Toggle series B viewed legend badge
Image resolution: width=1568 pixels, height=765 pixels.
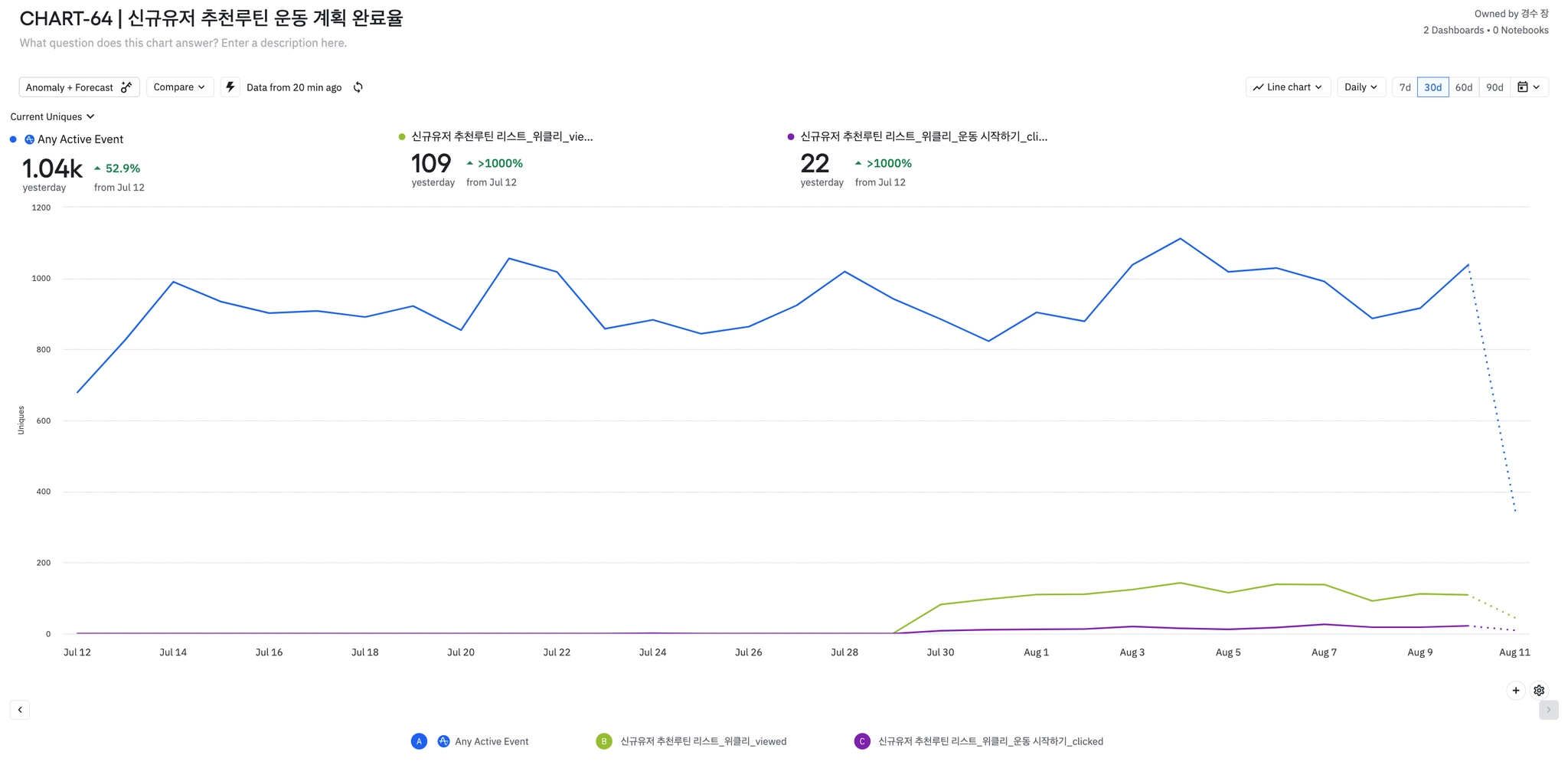pyautogui.click(x=604, y=741)
